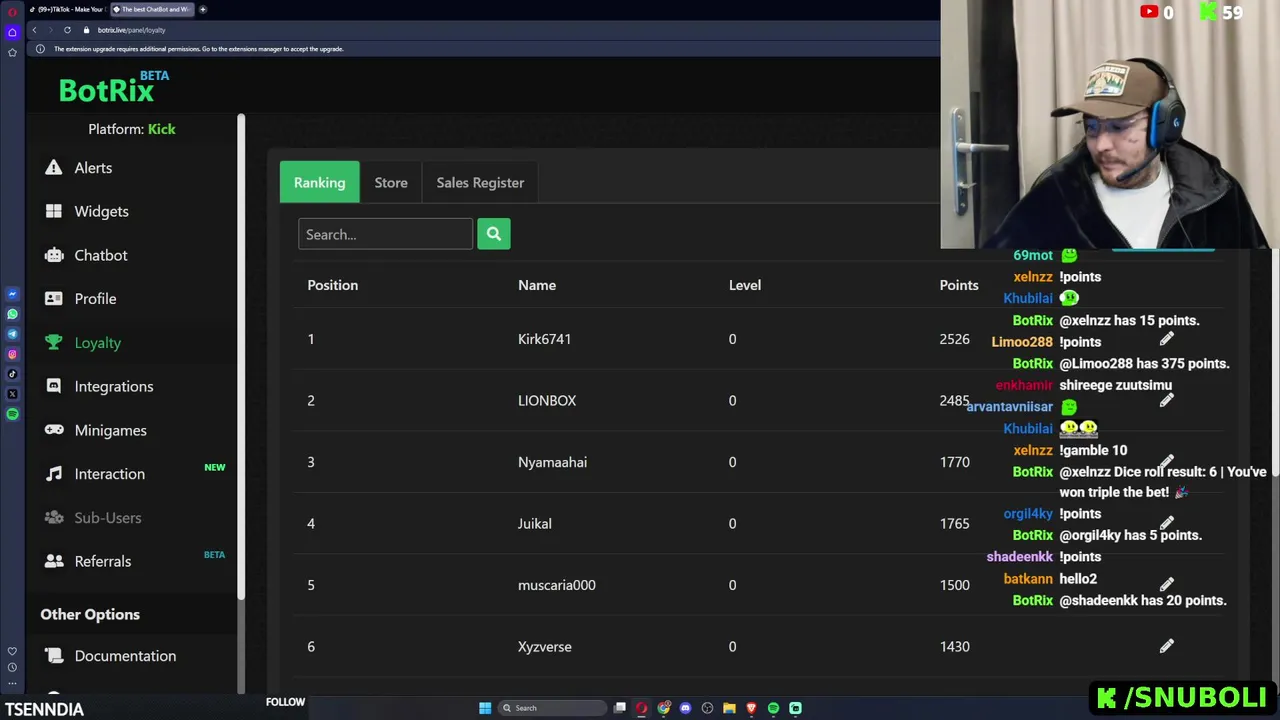Viewport: 1280px width, 720px height.
Task: Open File Explorer from the taskbar
Action: click(x=729, y=708)
